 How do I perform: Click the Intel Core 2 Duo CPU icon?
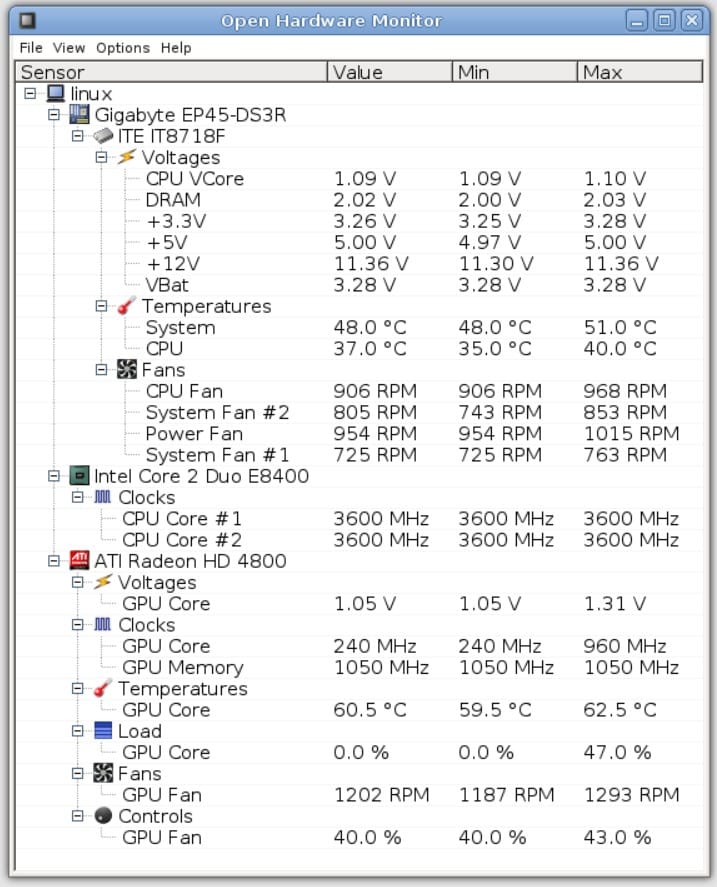tap(79, 476)
